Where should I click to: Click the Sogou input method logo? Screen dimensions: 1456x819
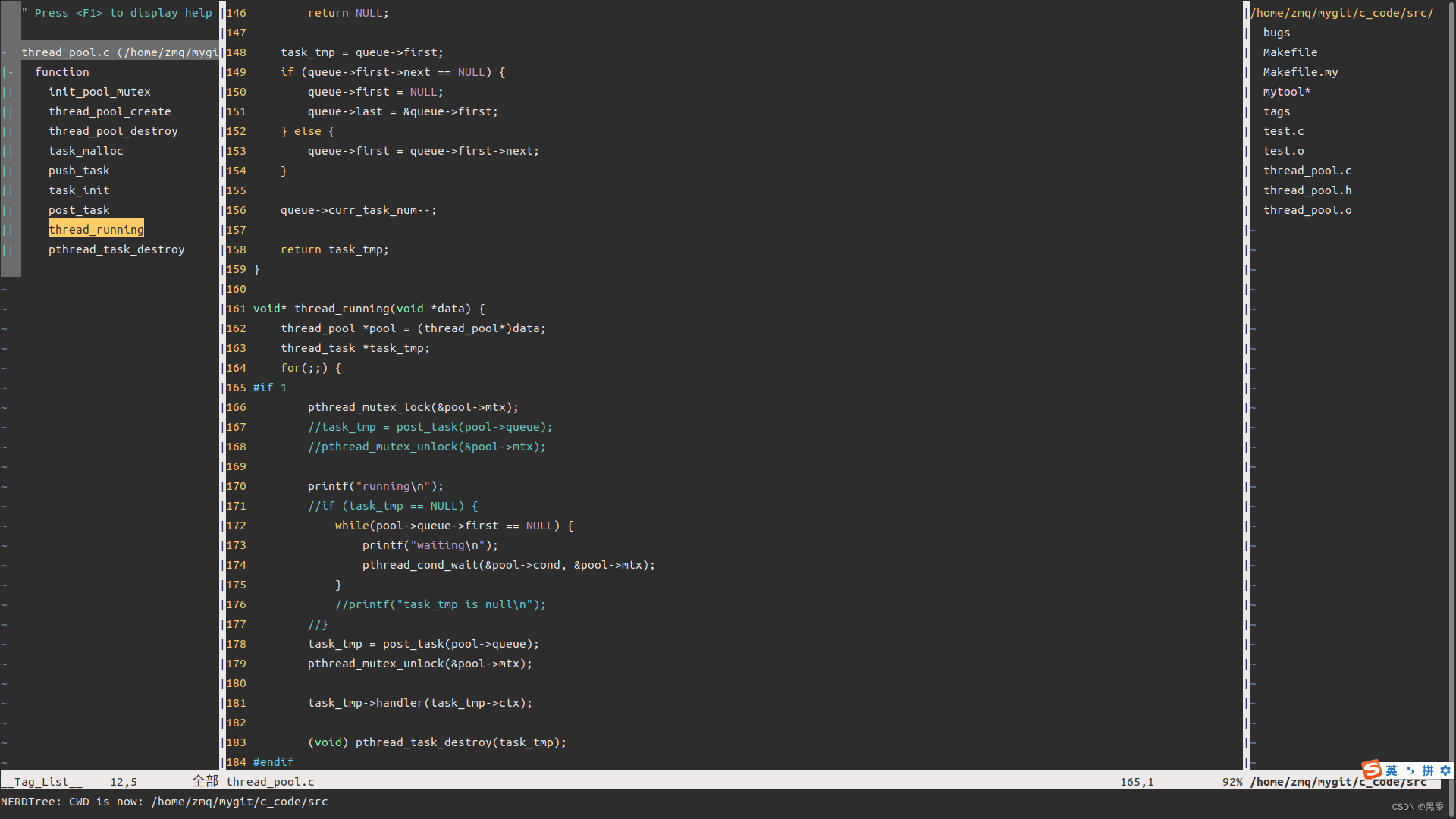click(1371, 770)
